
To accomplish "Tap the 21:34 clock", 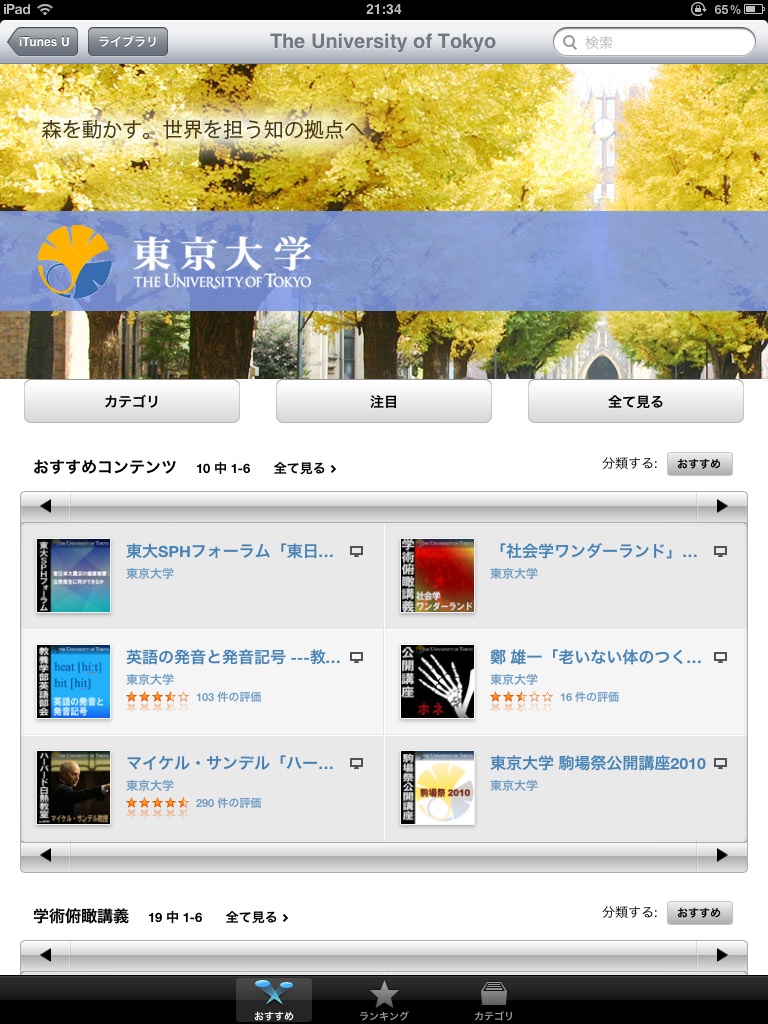I will click(x=384, y=9).
